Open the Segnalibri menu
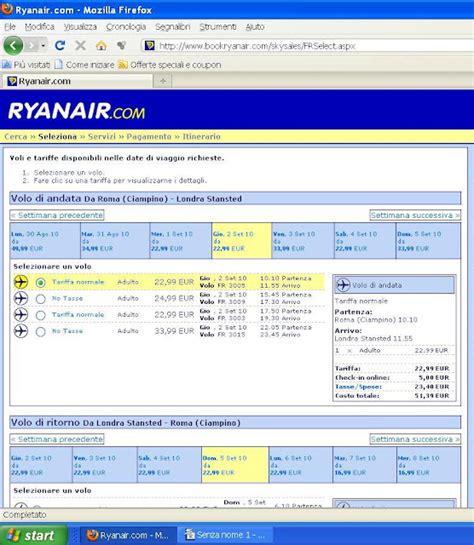The height and width of the screenshot is (545, 474). click(172, 27)
